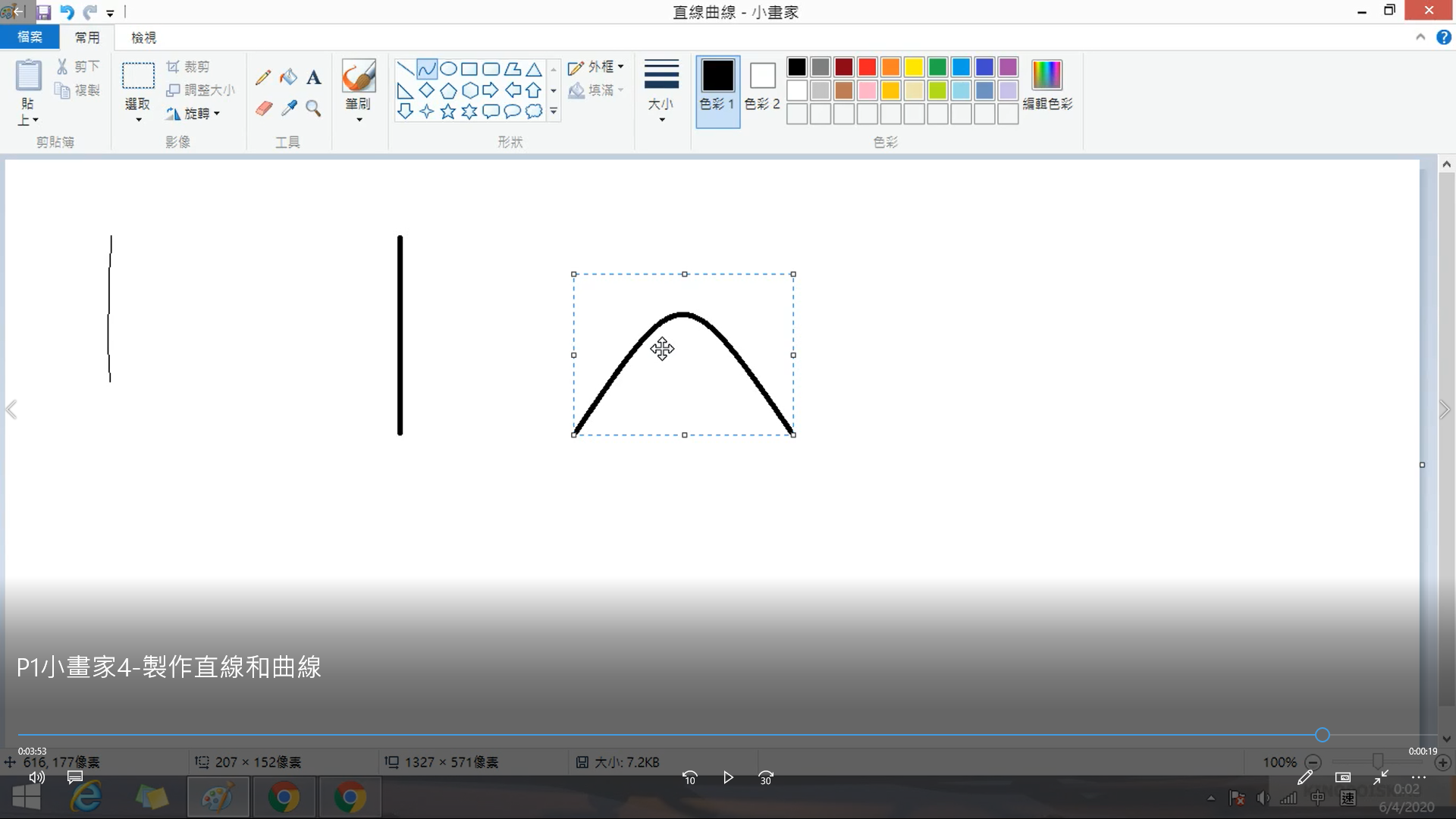The width and height of the screenshot is (1456, 819).
Task: Click the Crop button
Action: (188, 67)
